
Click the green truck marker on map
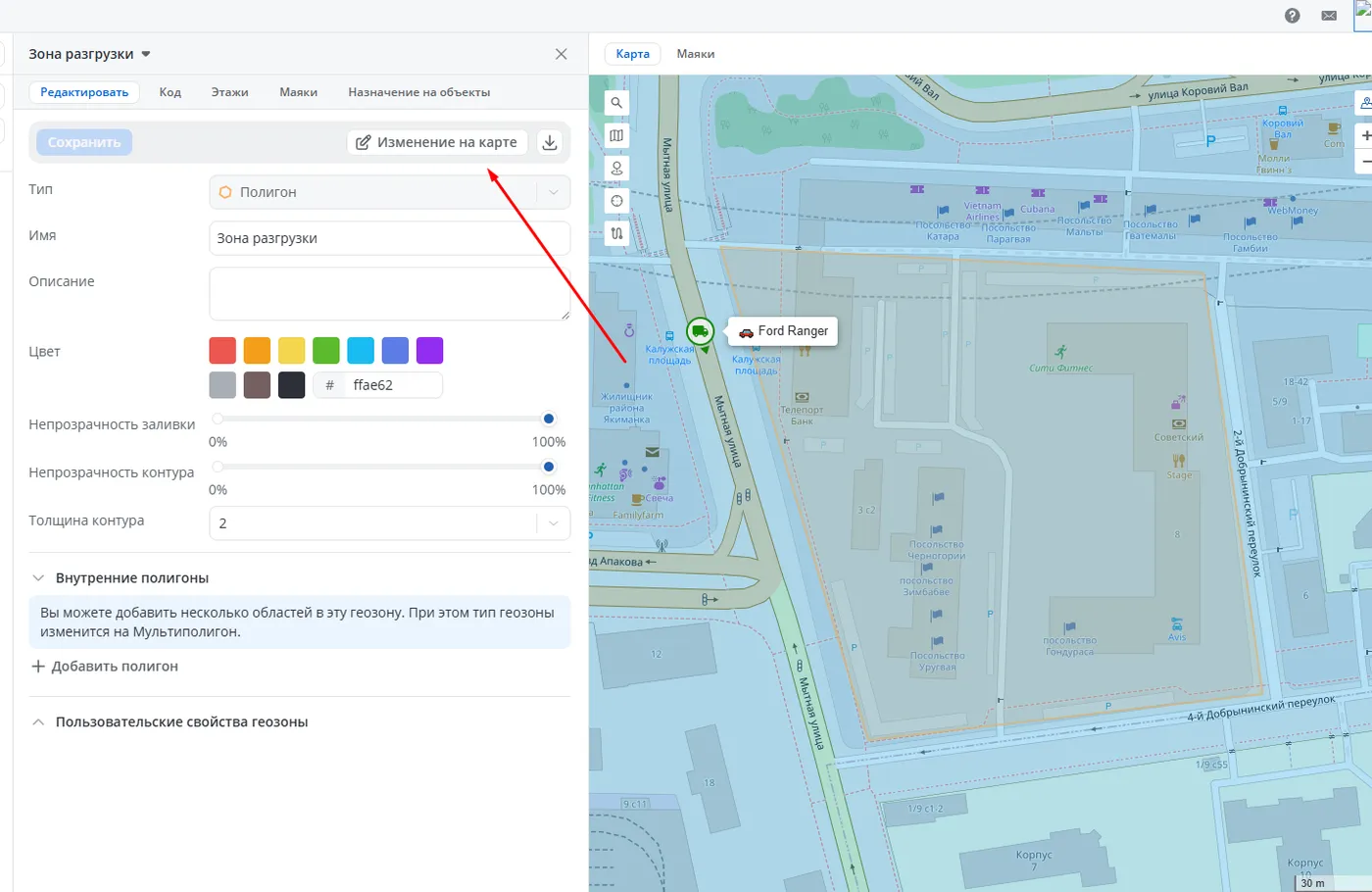pyautogui.click(x=700, y=331)
